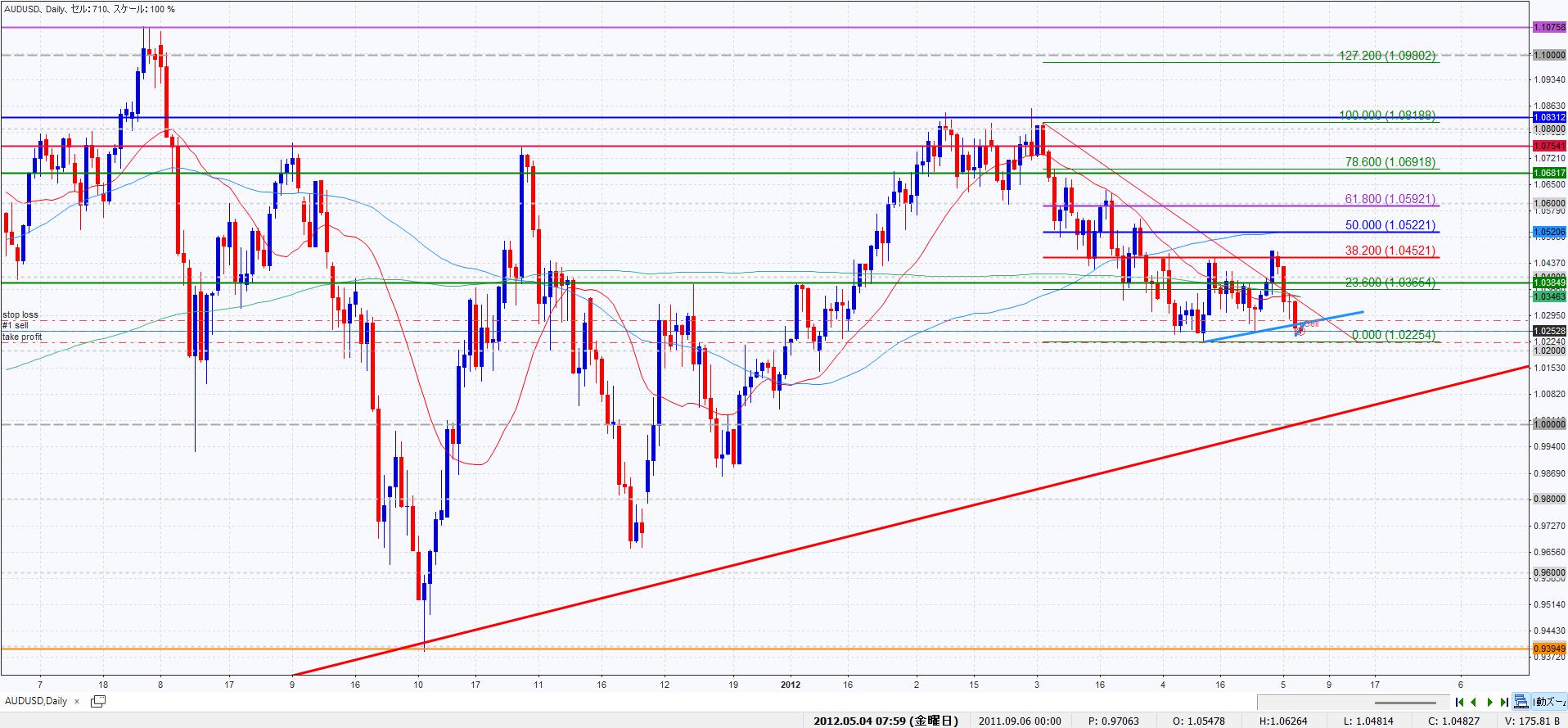This screenshot has height=728, width=1568.
Task: Click the current price 1.02528 tag
Action: pyautogui.click(x=1548, y=331)
